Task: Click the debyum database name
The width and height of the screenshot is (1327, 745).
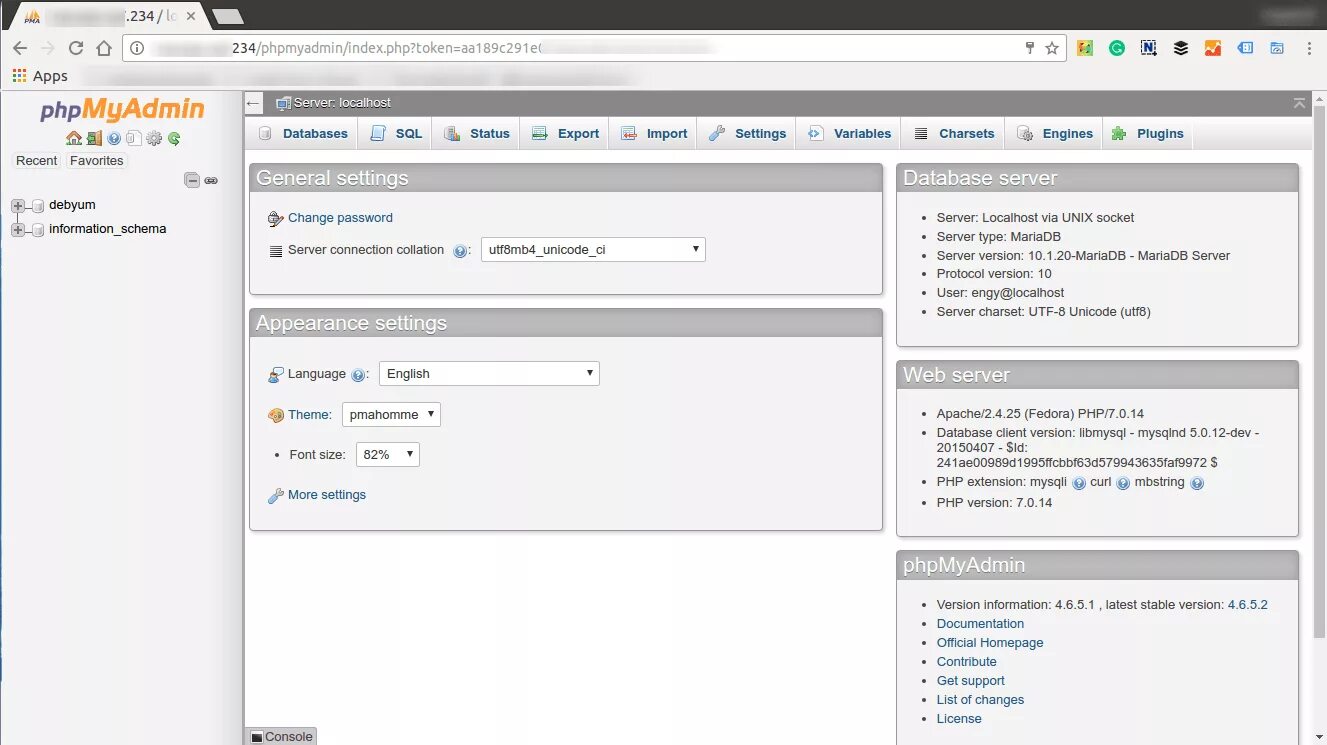Action: click(x=72, y=205)
